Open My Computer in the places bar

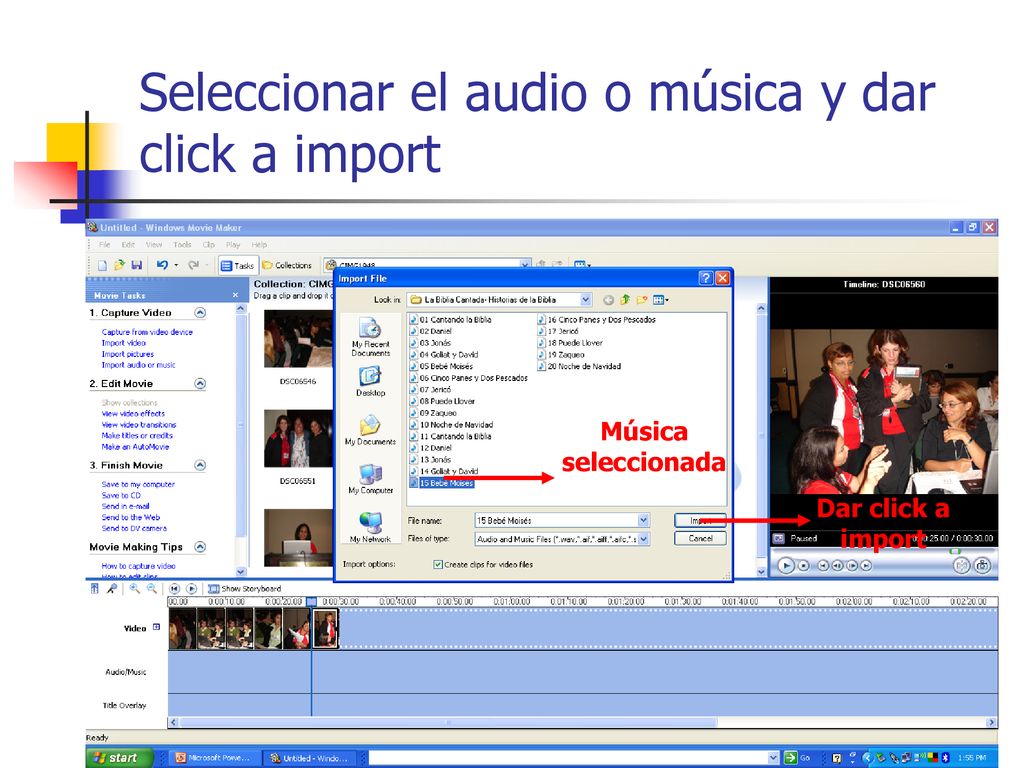[370, 479]
